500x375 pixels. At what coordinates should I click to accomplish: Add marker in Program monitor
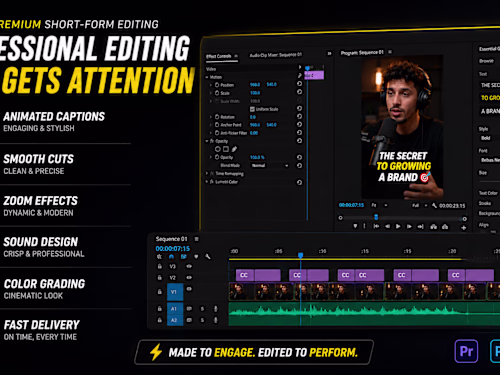point(355,226)
